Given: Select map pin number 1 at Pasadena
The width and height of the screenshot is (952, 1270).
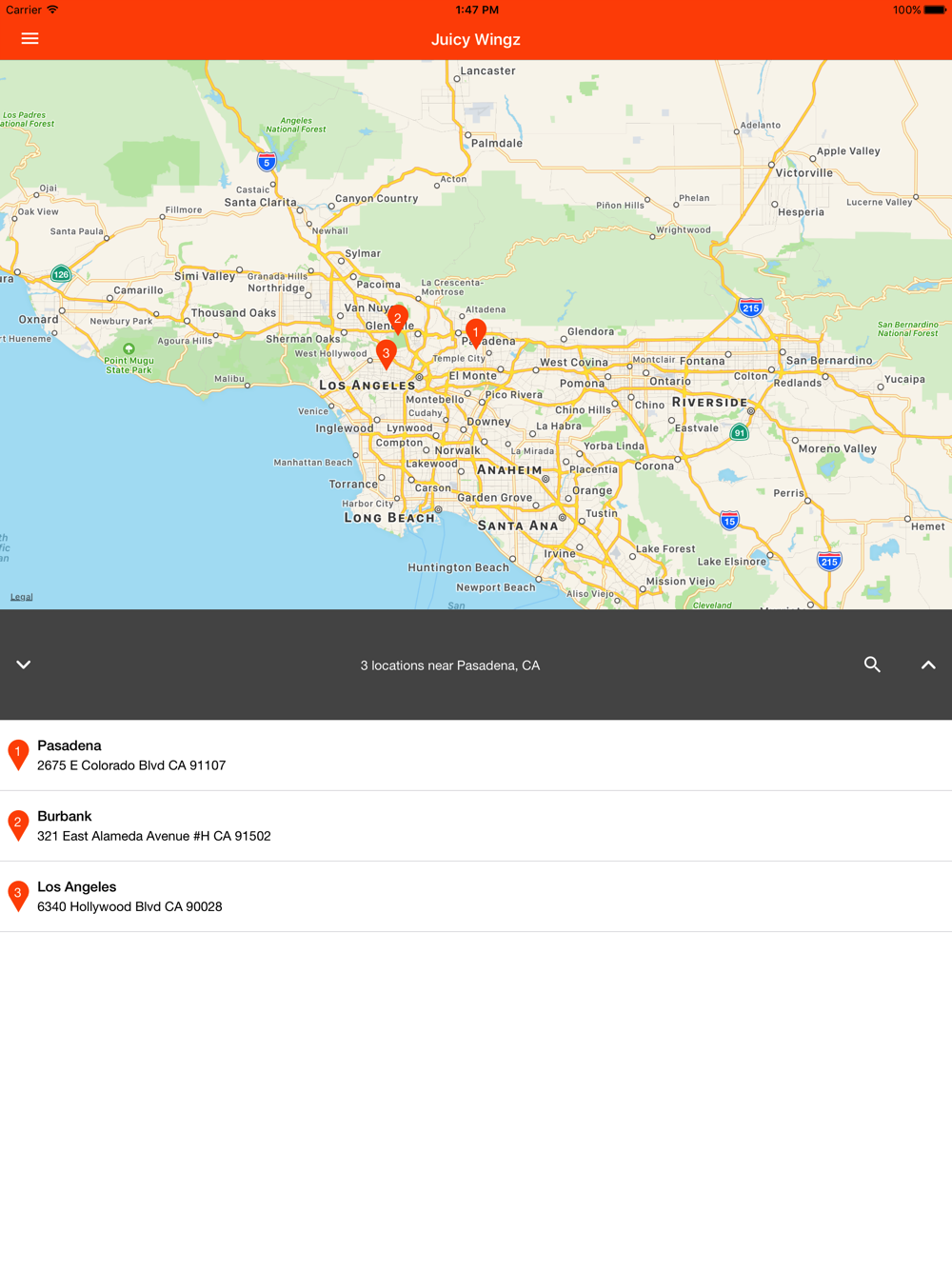Looking at the screenshot, I should tap(476, 334).
